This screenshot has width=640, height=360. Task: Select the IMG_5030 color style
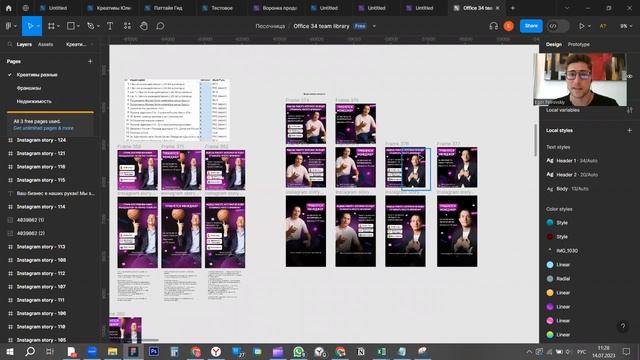point(562,251)
